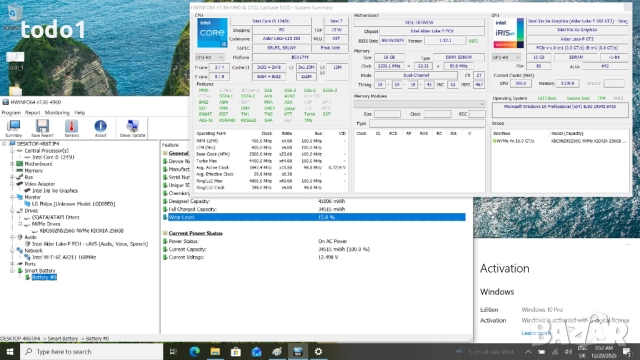Open the Monitoring menu
640x360 pixels.
click(57, 113)
